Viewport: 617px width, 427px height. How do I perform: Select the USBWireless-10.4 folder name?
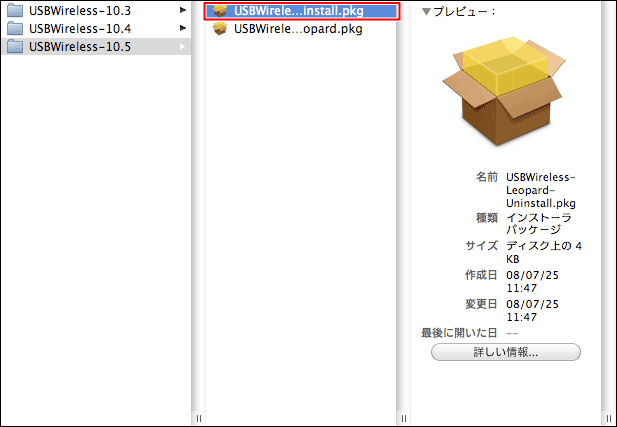[80, 29]
